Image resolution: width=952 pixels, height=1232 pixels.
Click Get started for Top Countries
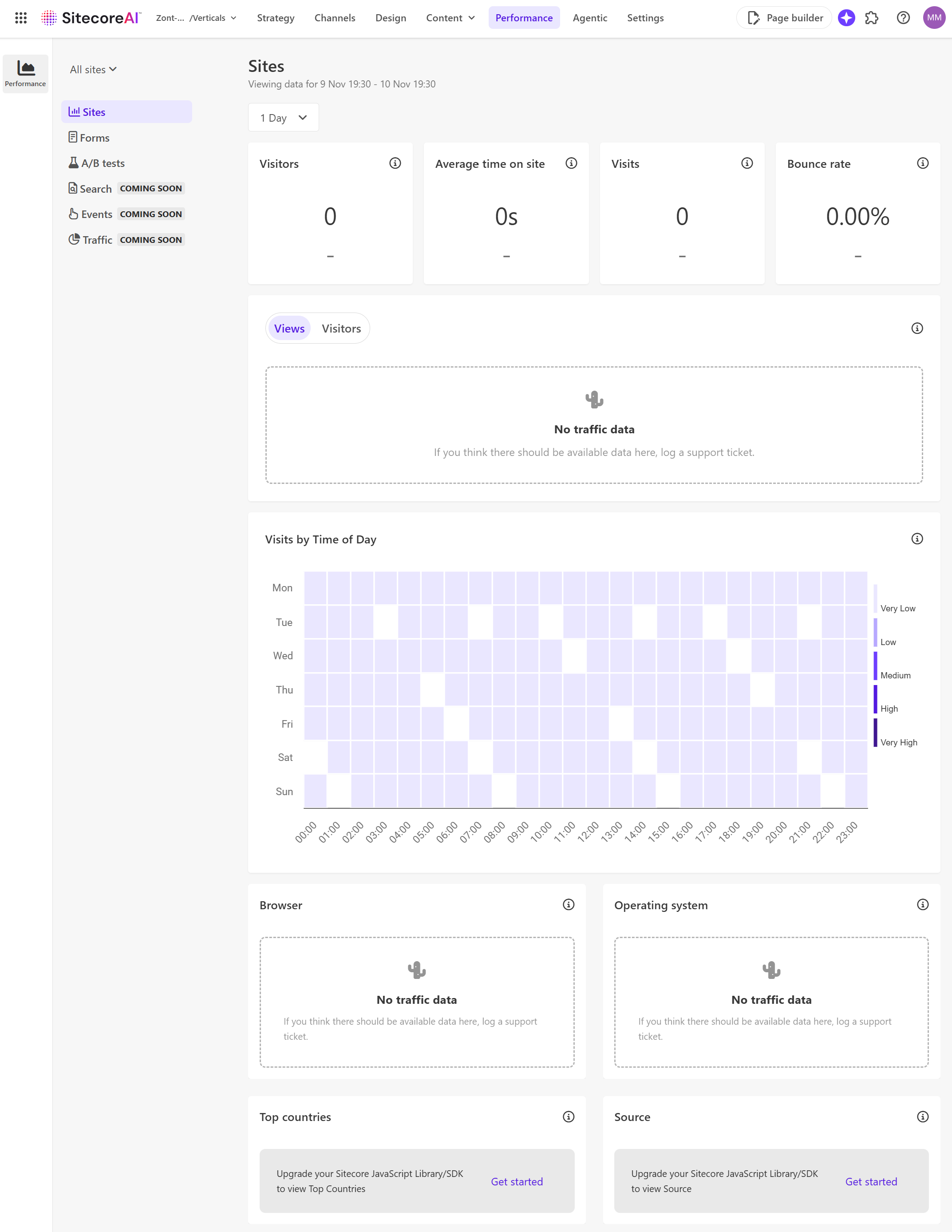click(x=517, y=1181)
